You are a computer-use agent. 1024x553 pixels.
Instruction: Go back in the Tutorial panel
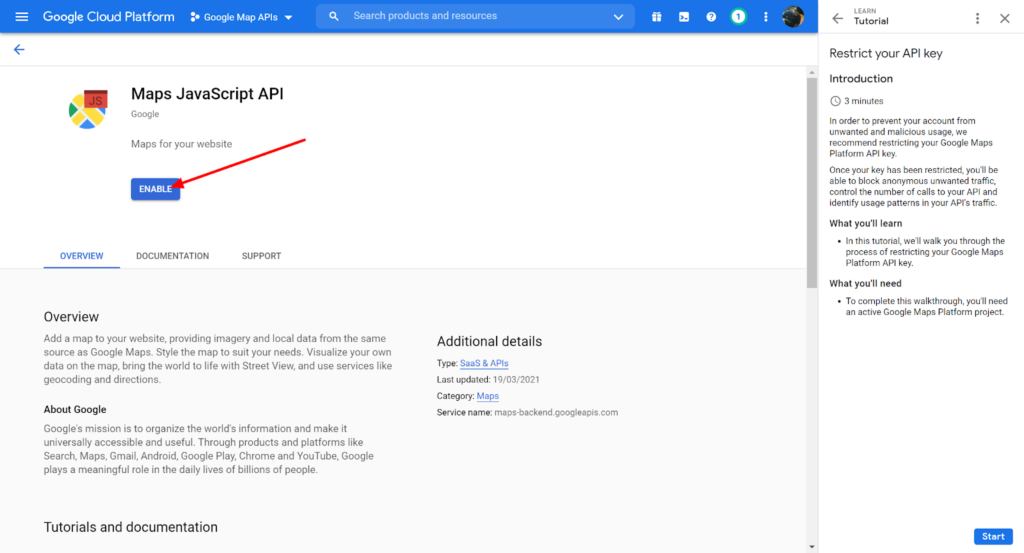(x=837, y=18)
